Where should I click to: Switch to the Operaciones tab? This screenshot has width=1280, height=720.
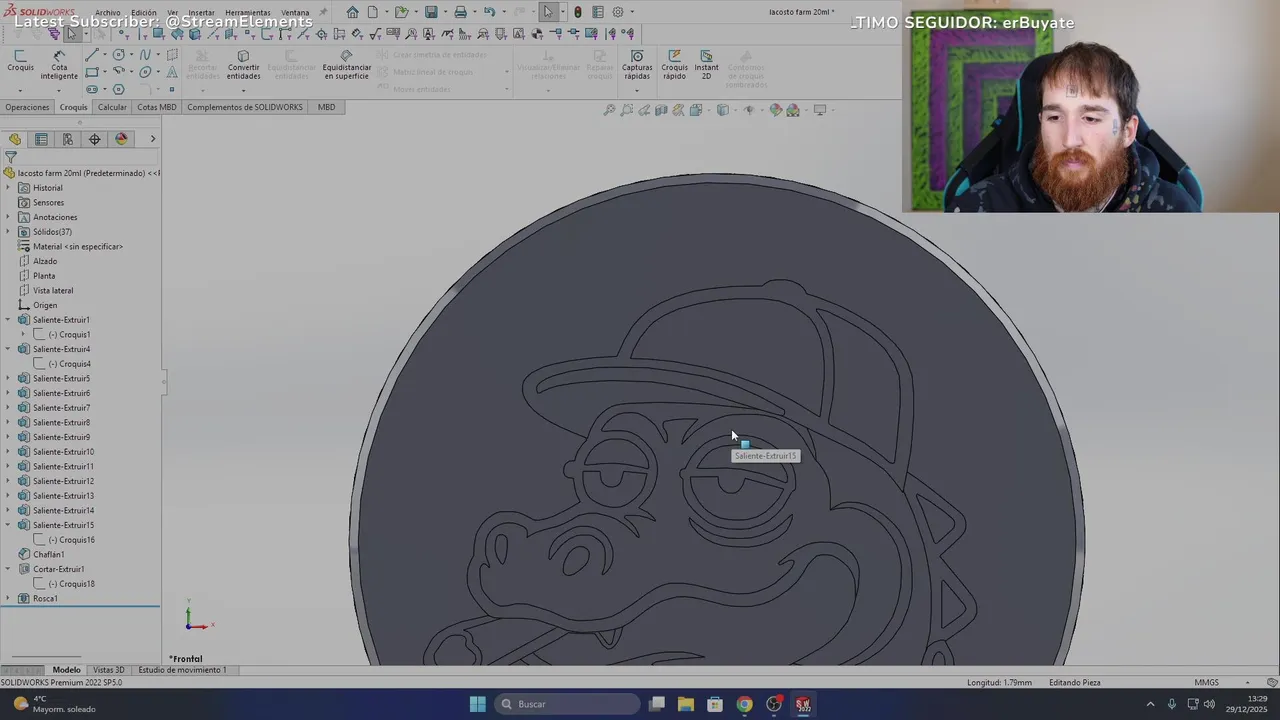27,107
